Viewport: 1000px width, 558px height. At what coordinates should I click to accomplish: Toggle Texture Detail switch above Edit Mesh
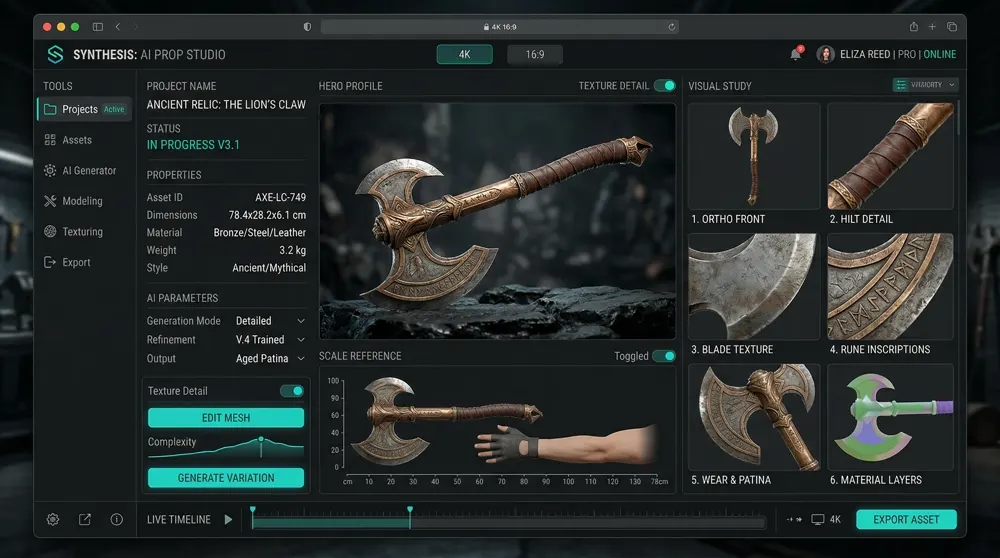tap(292, 391)
